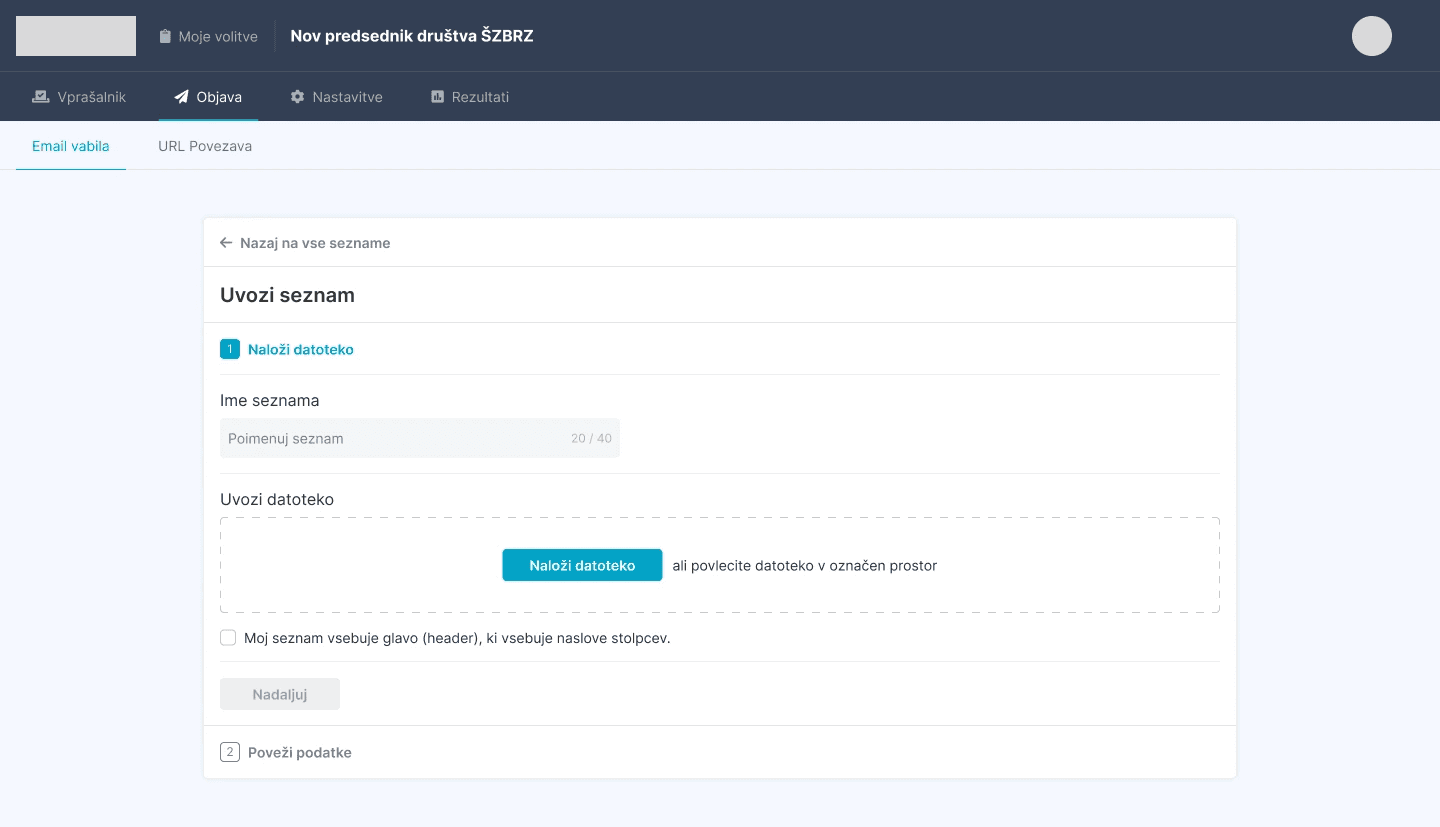Expand step 2 Poveži podatke
1440x827 pixels.
300,751
